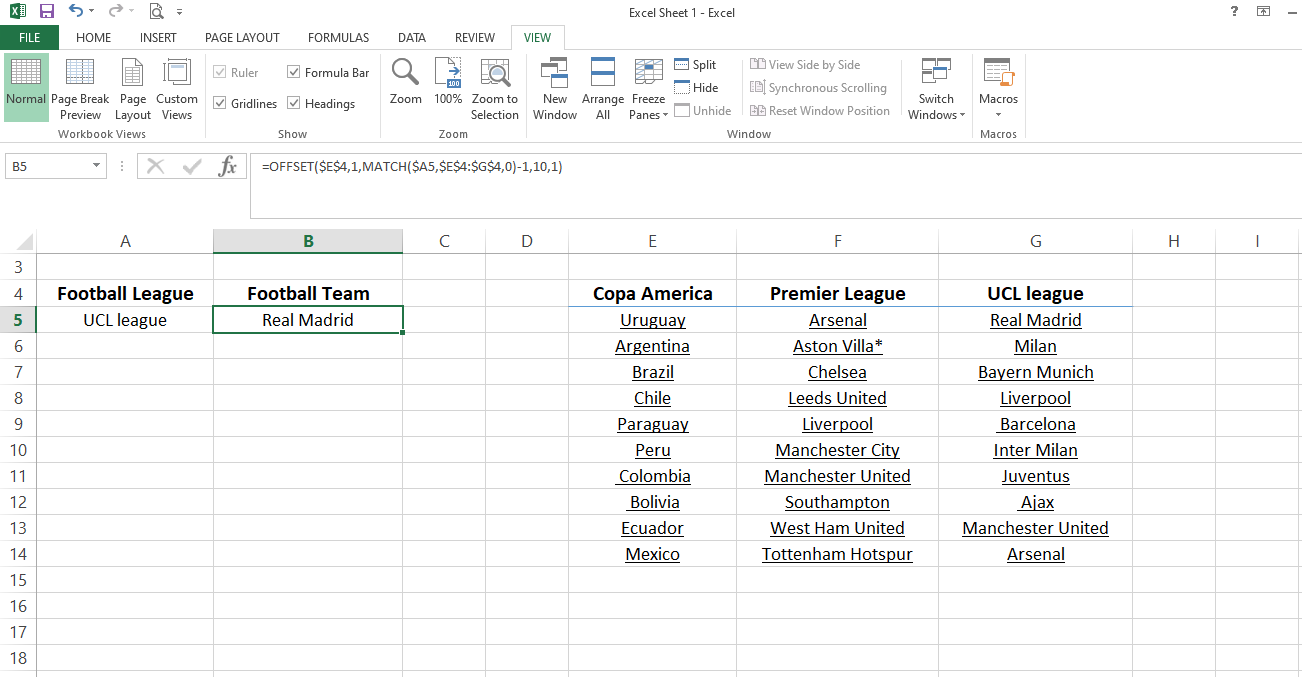Disable the Formula Bar checkbox

[293, 72]
